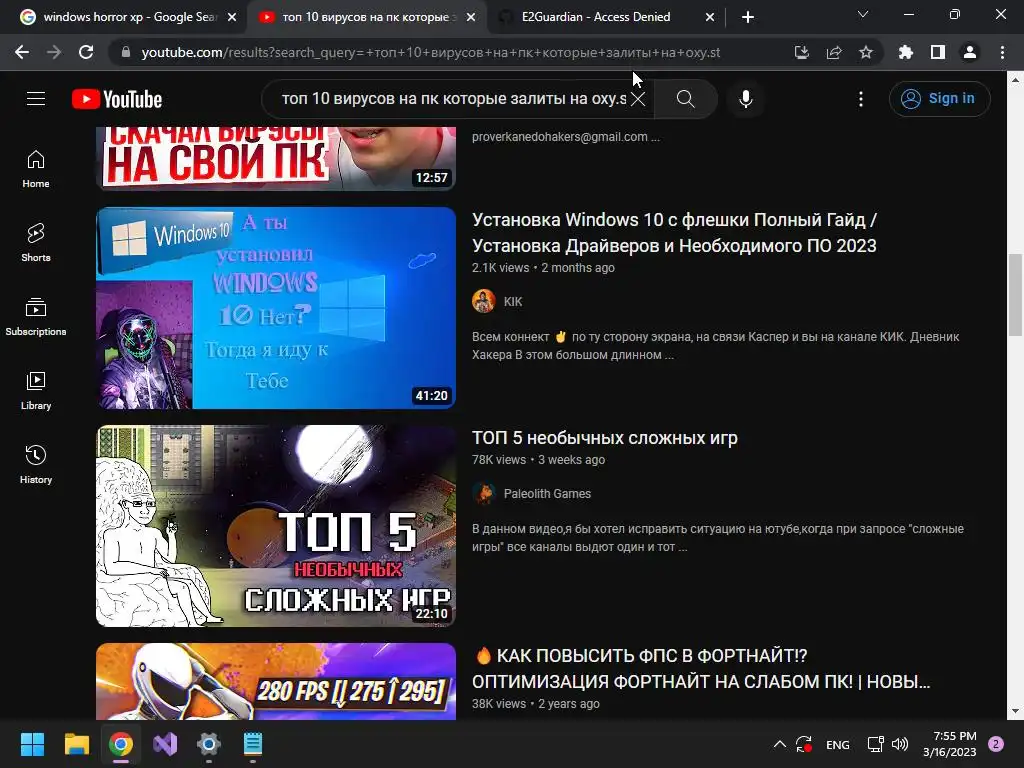This screenshot has height=768, width=1024.
Task: Open Windows 10 installation video thumbnail
Action: (276, 308)
